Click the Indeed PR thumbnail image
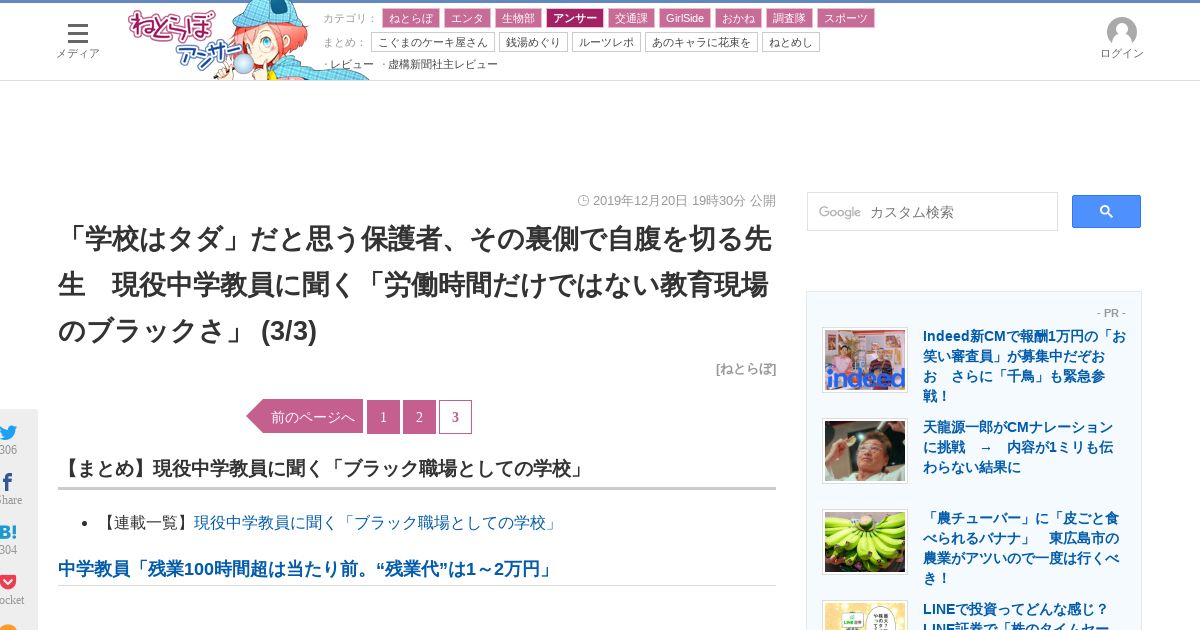Viewport: 1200px width, 630px height. click(x=865, y=360)
